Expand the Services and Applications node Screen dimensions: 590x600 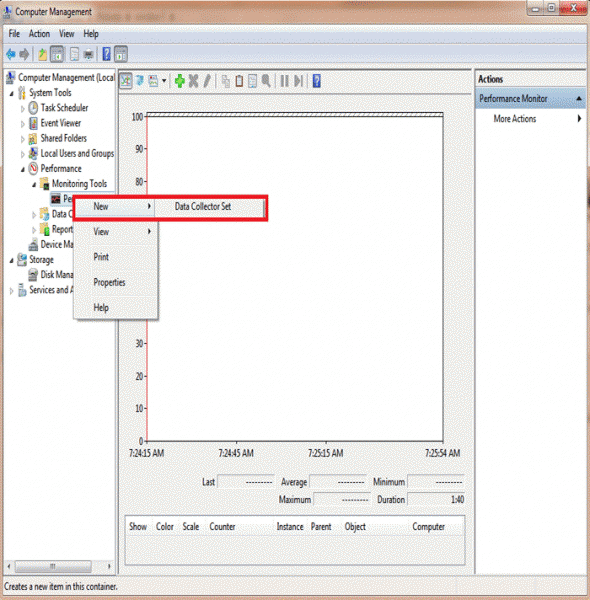[x=11, y=291]
